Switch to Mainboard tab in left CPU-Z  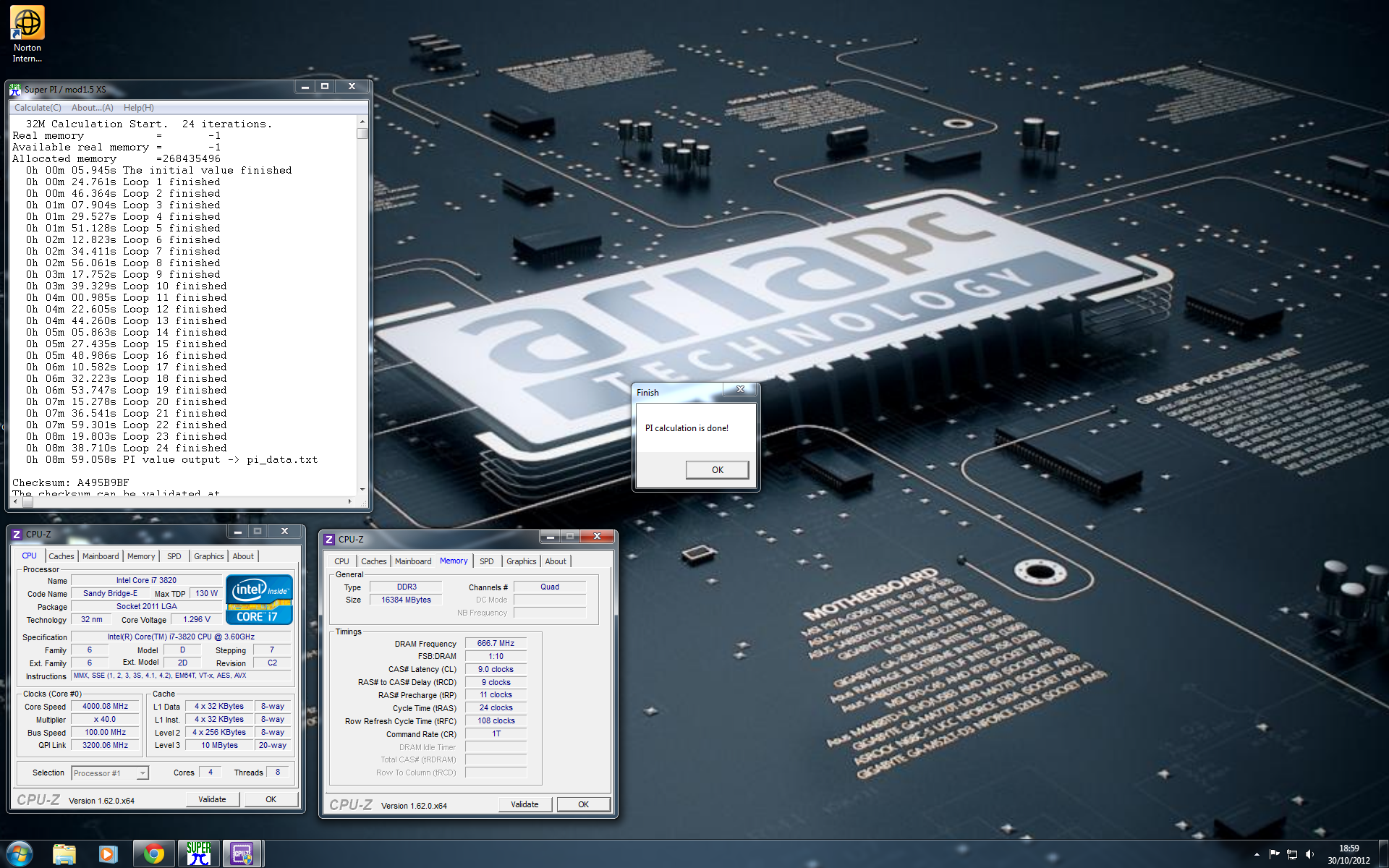point(101,556)
